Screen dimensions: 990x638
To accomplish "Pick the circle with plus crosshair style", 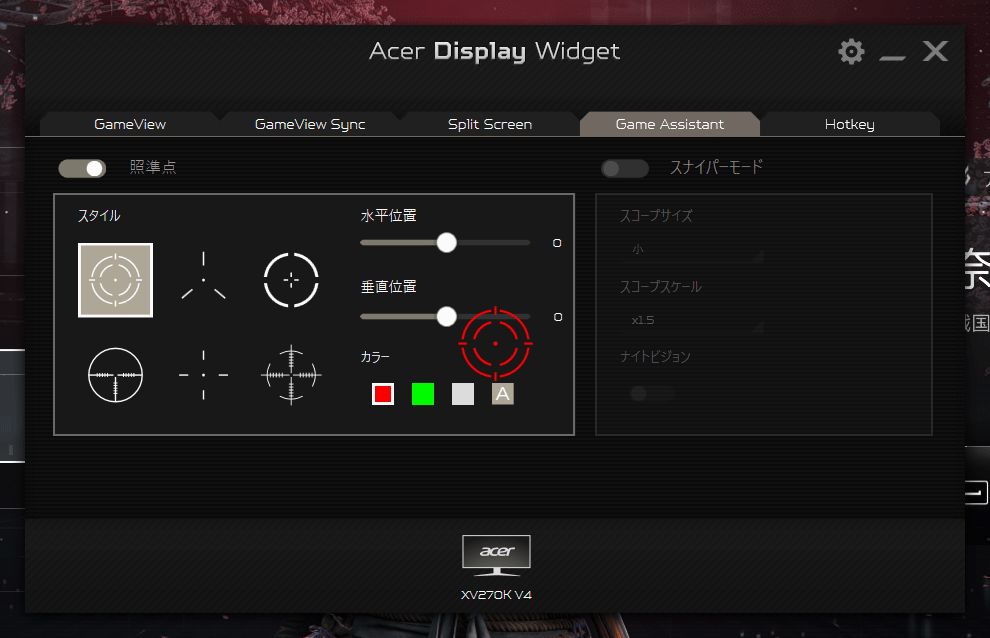I will 291,280.
